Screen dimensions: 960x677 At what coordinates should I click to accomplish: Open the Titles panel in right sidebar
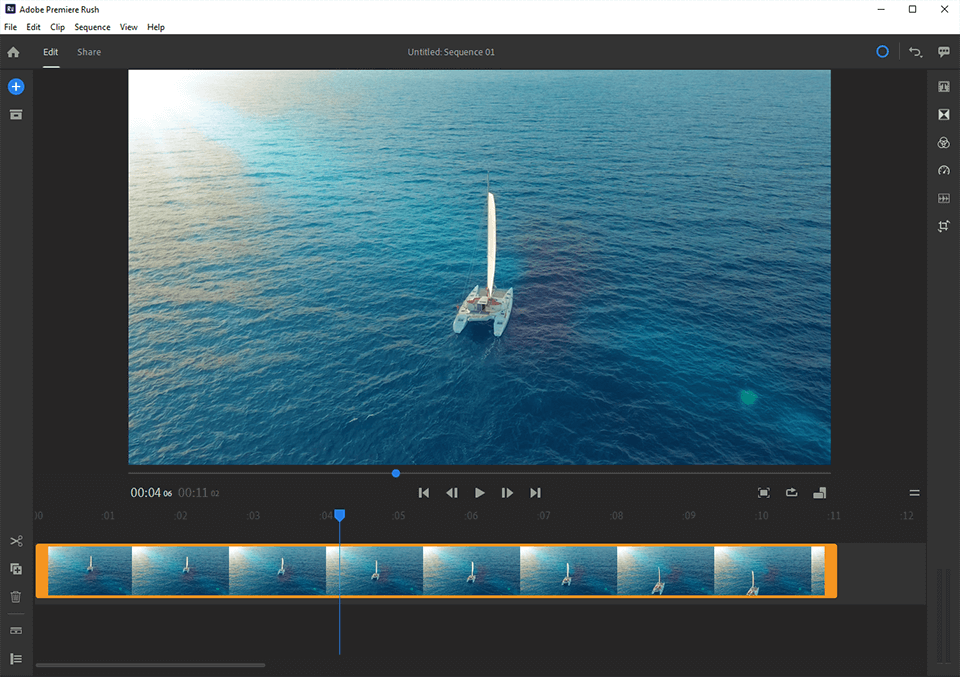coord(943,88)
